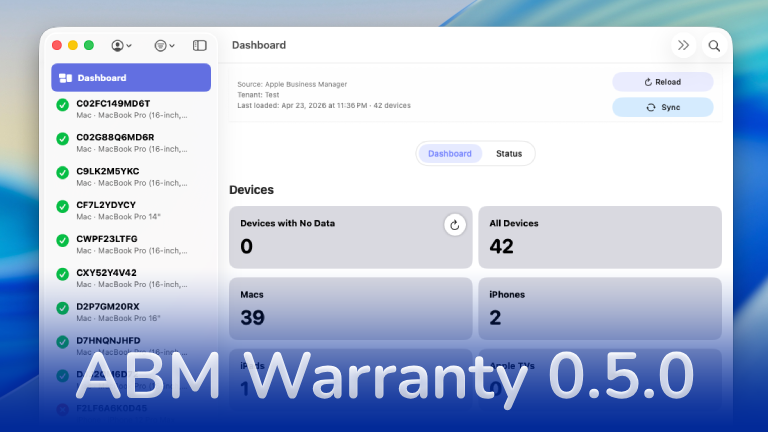Open the account profile dropdown
Viewport: 768px width, 432px height.
pos(122,45)
